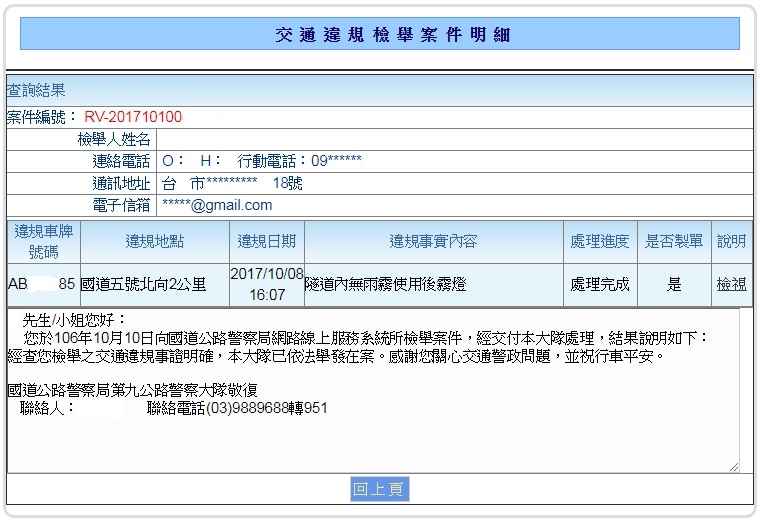This screenshot has height=521, width=760.
Task: Select location cell 國道五號北向2公里
Action: coord(155,284)
